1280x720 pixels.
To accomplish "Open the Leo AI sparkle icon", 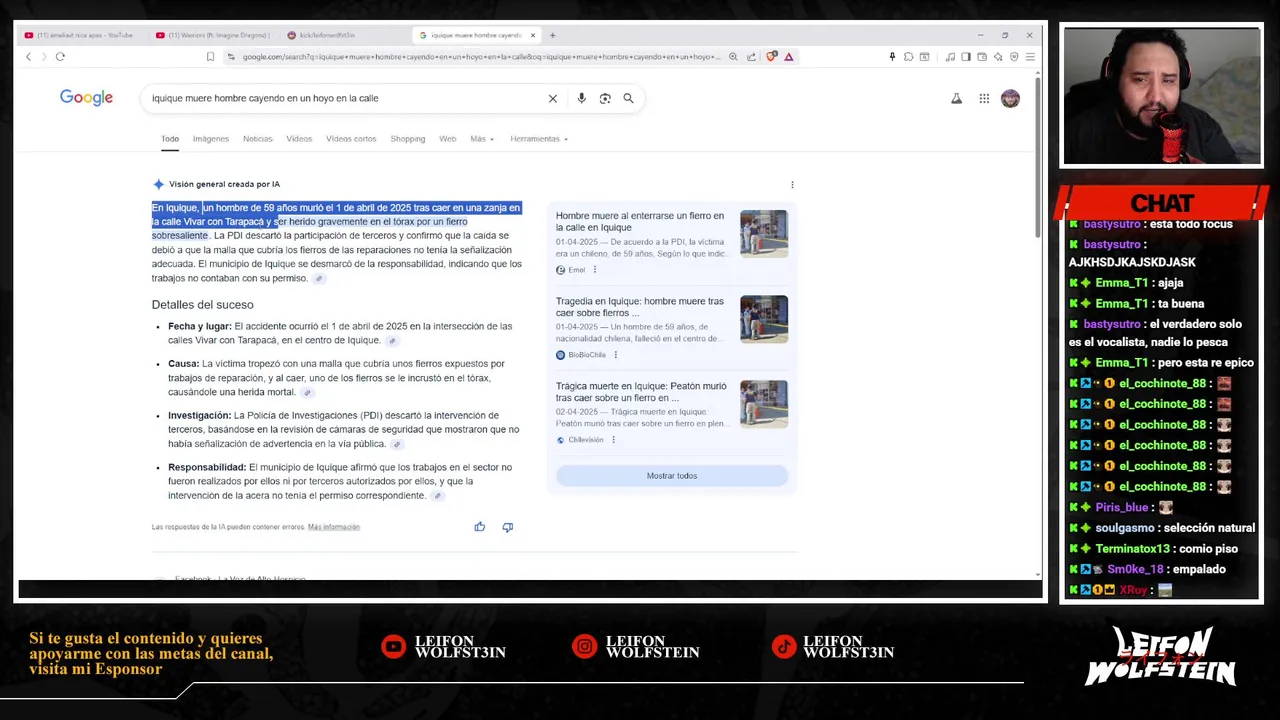I will 998,57.
